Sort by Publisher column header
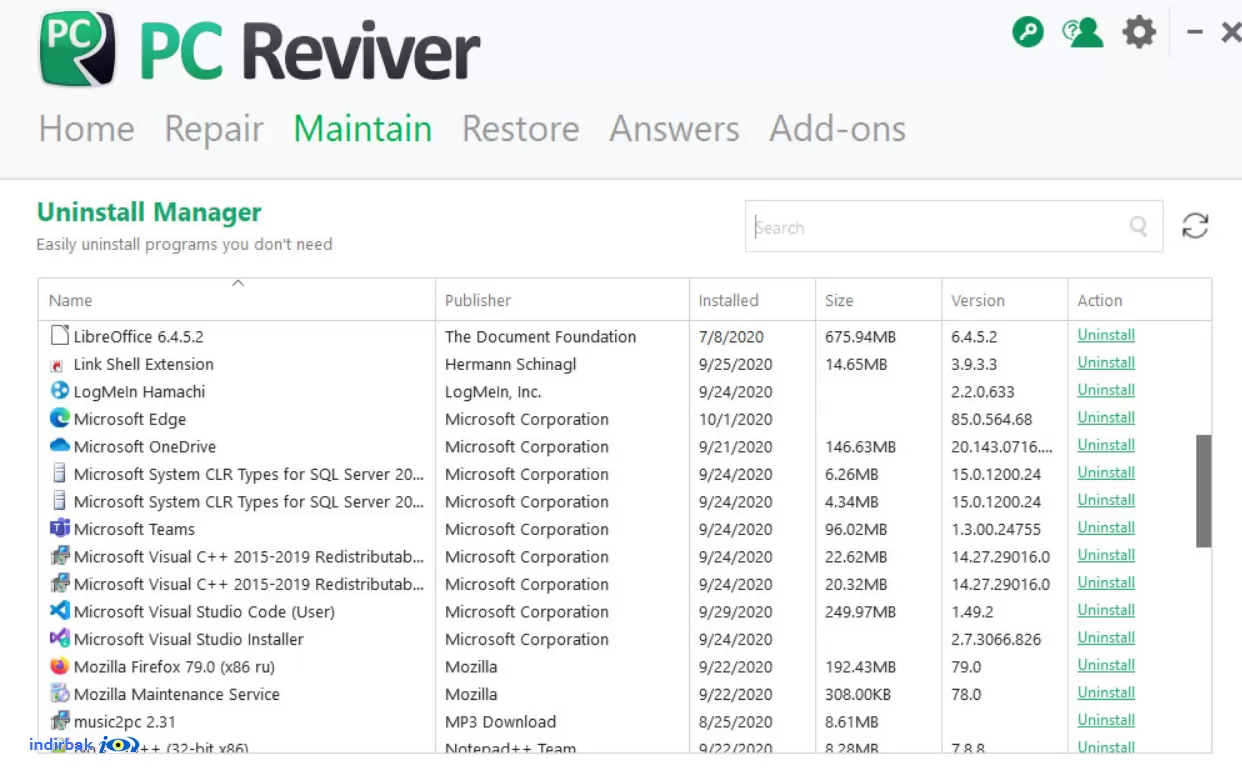1242x773 pixels. [562, 300]
